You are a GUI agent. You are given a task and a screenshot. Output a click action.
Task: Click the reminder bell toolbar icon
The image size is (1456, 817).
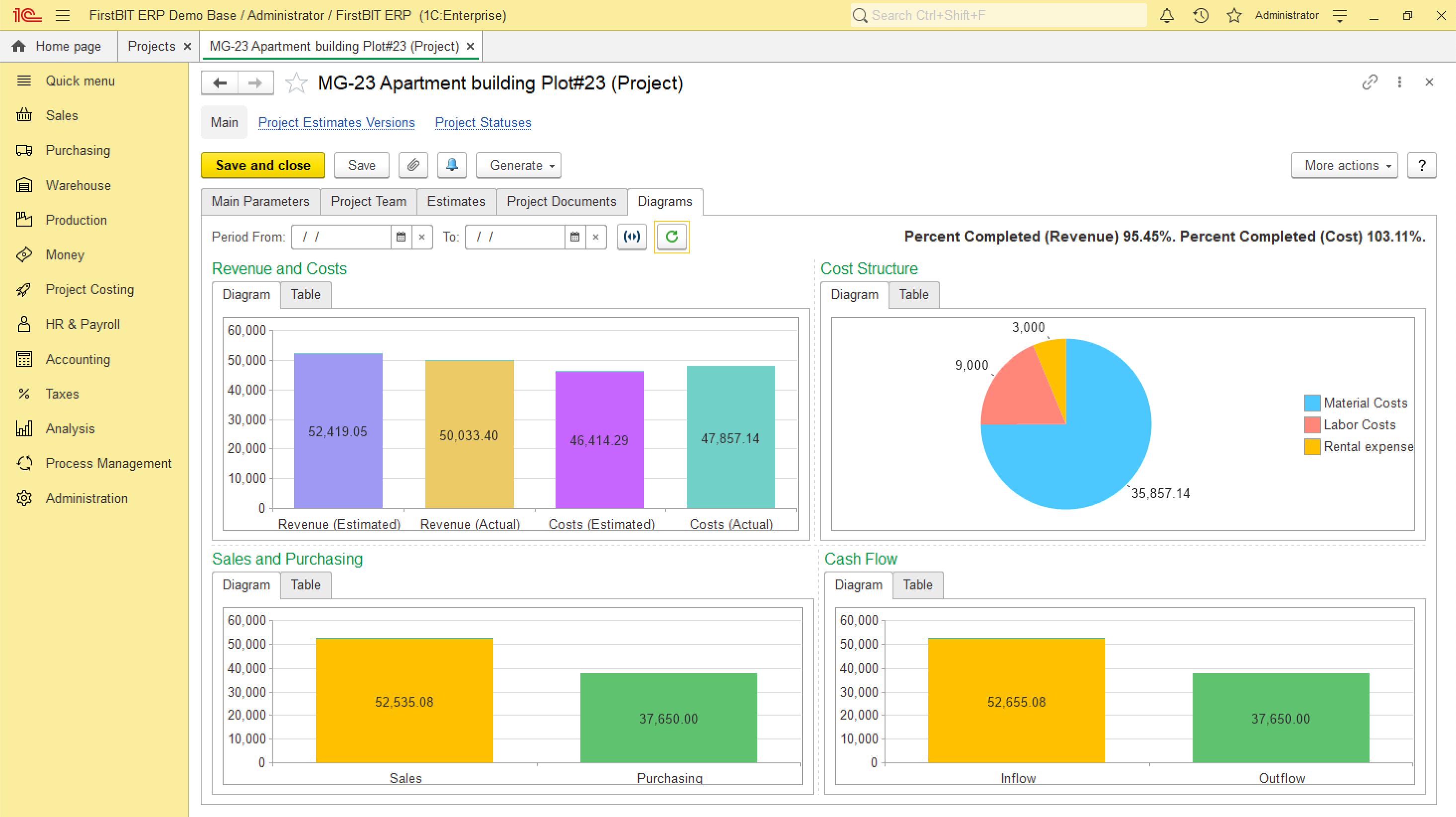point(452,165)
